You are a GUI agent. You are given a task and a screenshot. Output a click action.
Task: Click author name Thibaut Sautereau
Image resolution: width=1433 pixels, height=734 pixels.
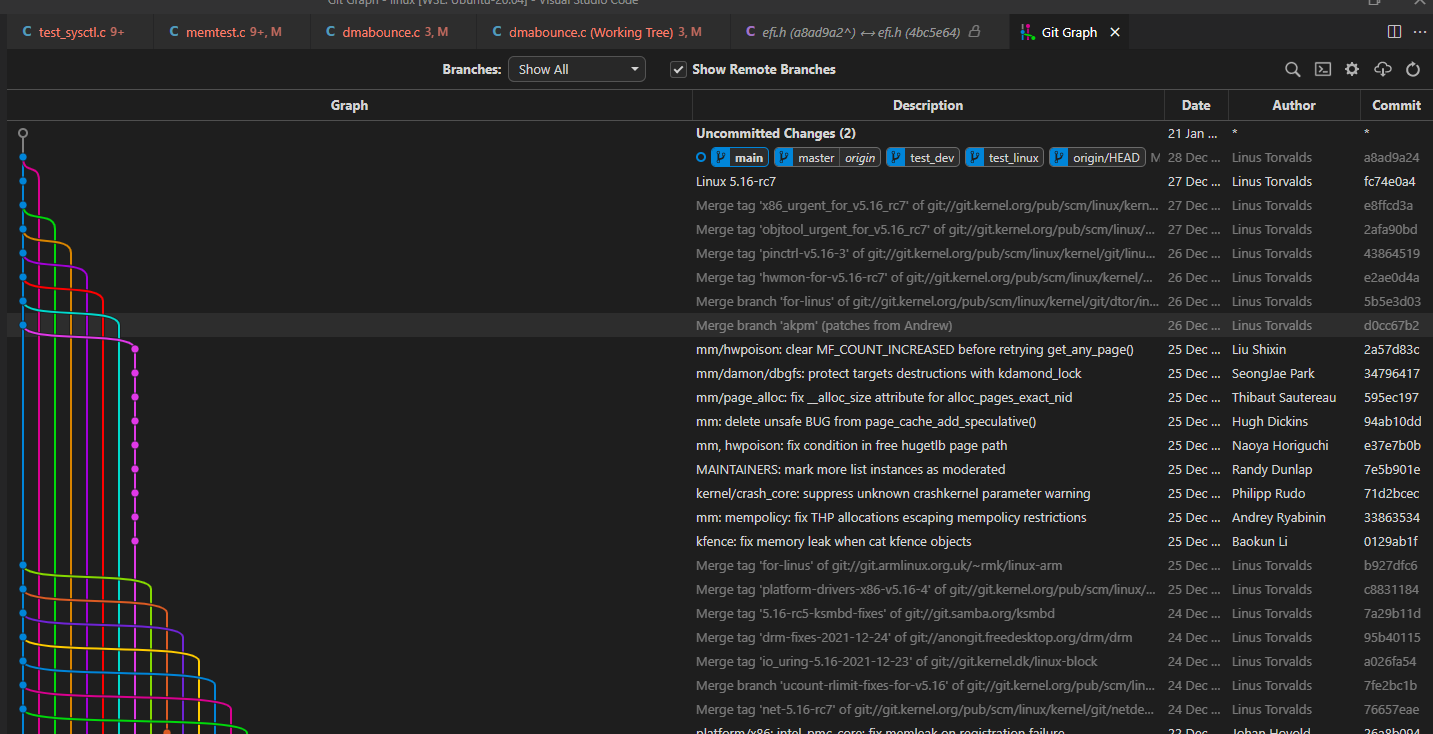point(1284,398)
